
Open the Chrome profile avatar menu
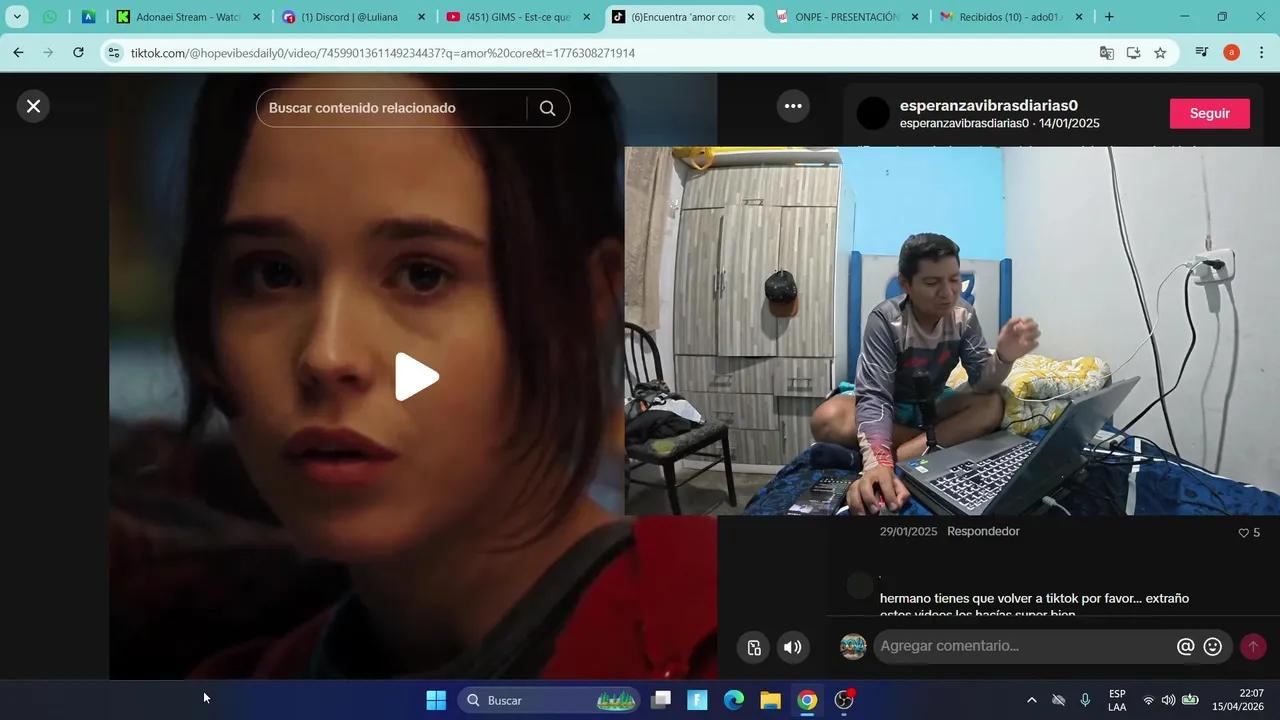click(x=1231, y=53)
